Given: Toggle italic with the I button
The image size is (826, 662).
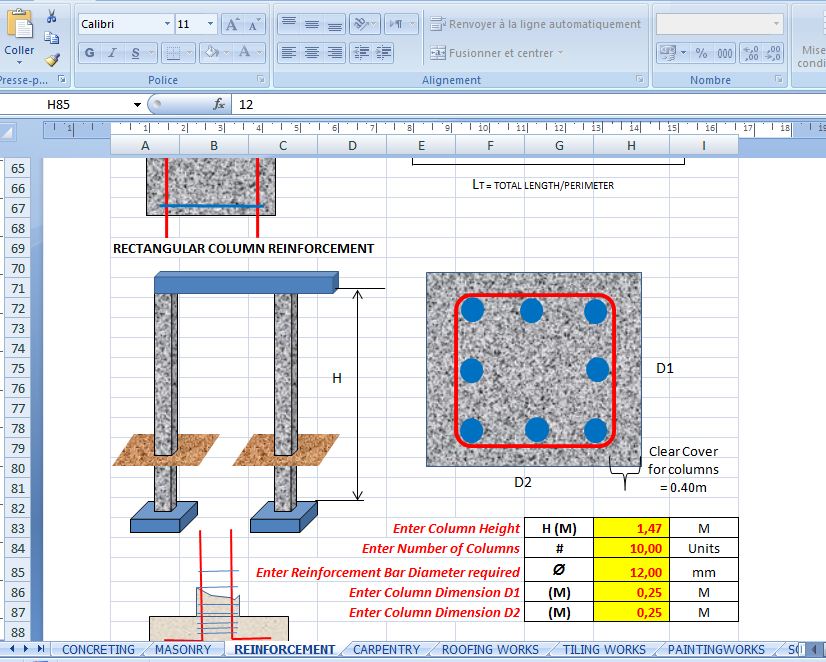Looking at the screenshot, I should (x=111, y=52).
